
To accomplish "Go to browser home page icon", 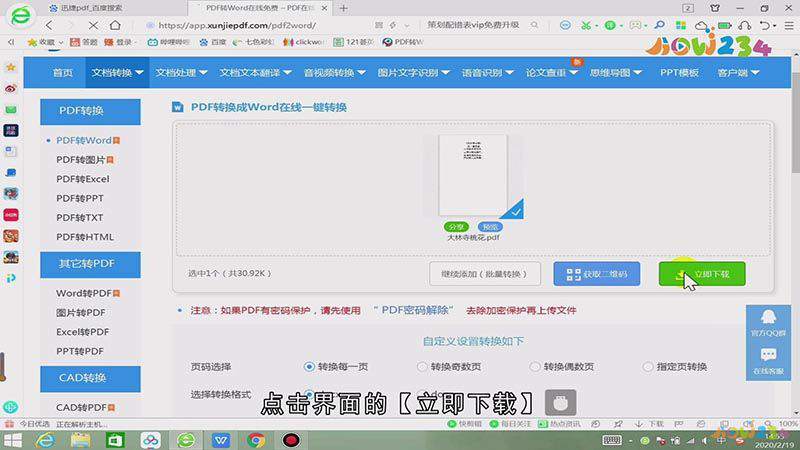I will coord(115,24).
